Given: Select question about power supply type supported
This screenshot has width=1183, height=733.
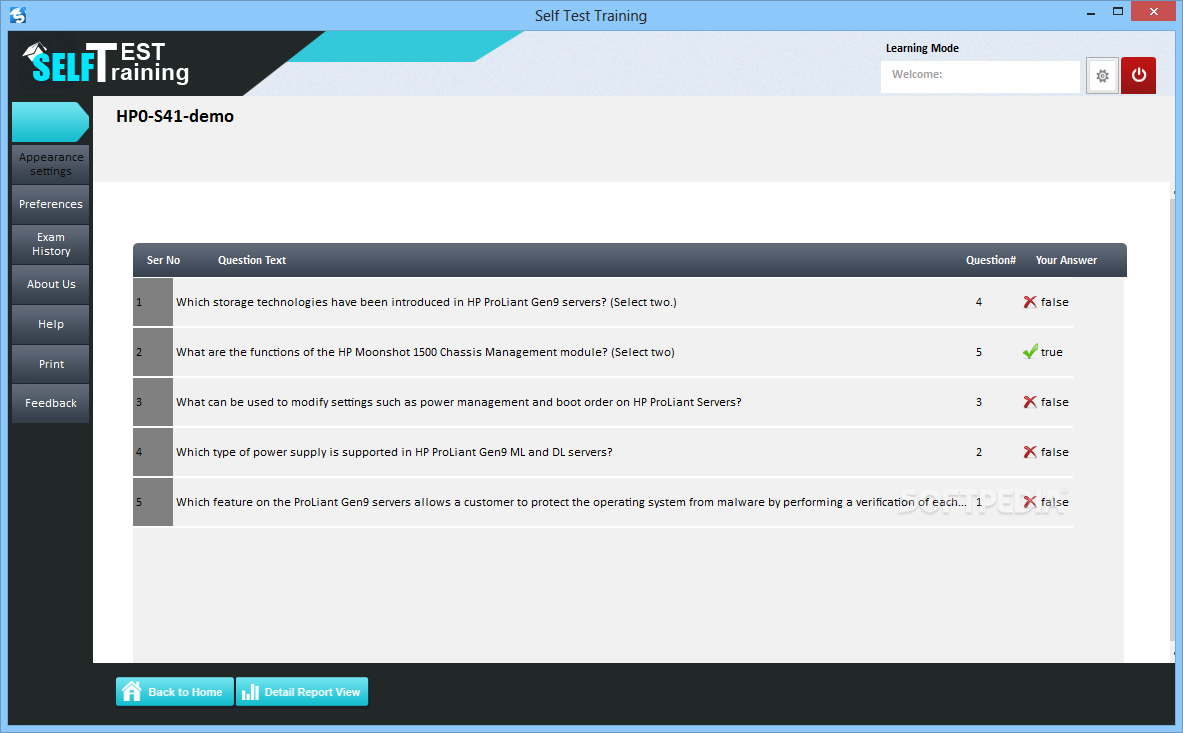Looking at the screenshot, I should click(x=394, y=452).
